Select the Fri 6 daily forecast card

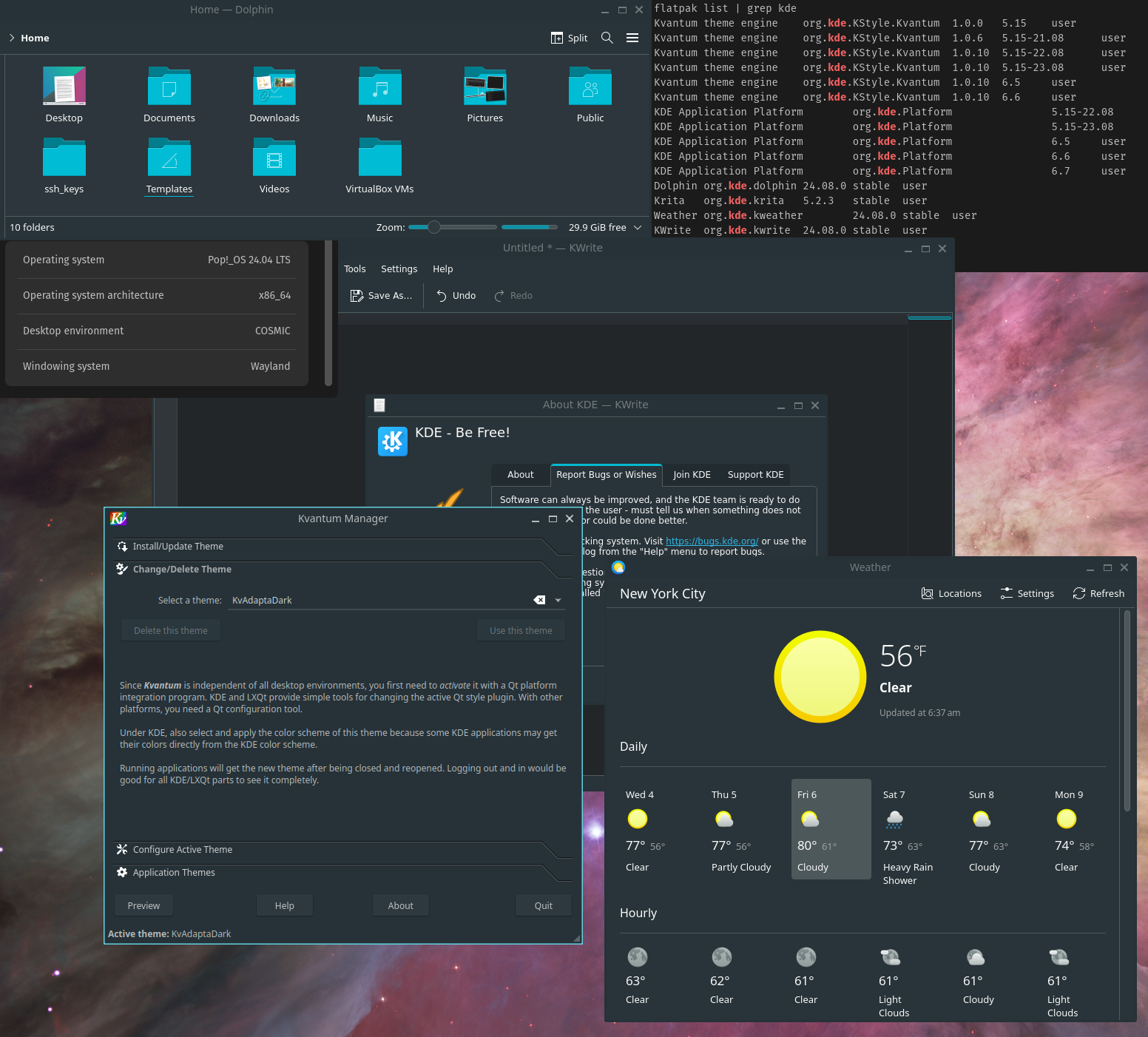pos(831,828)
